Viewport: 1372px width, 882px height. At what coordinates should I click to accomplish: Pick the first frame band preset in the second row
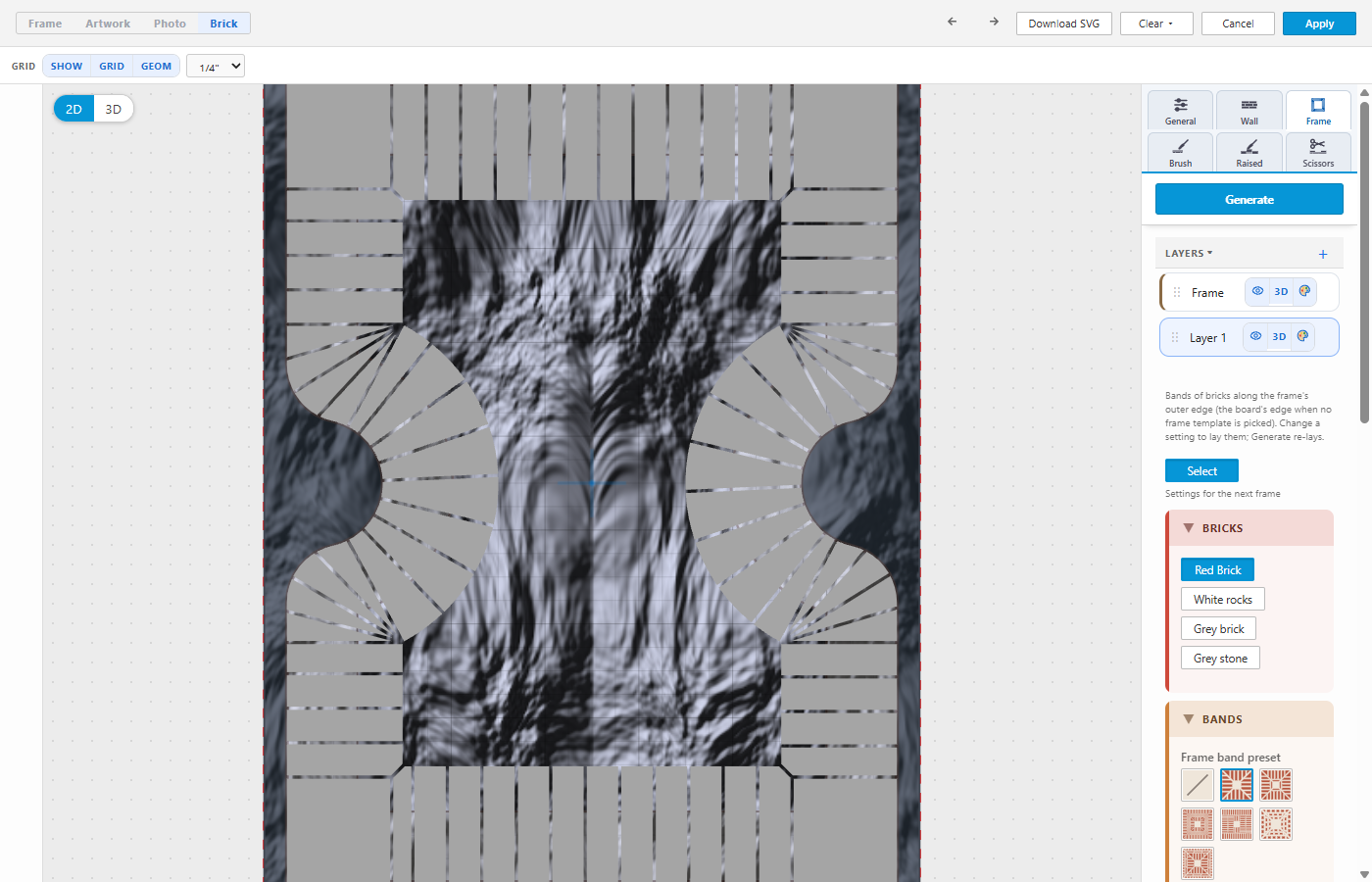click(x=1198, y=824)
